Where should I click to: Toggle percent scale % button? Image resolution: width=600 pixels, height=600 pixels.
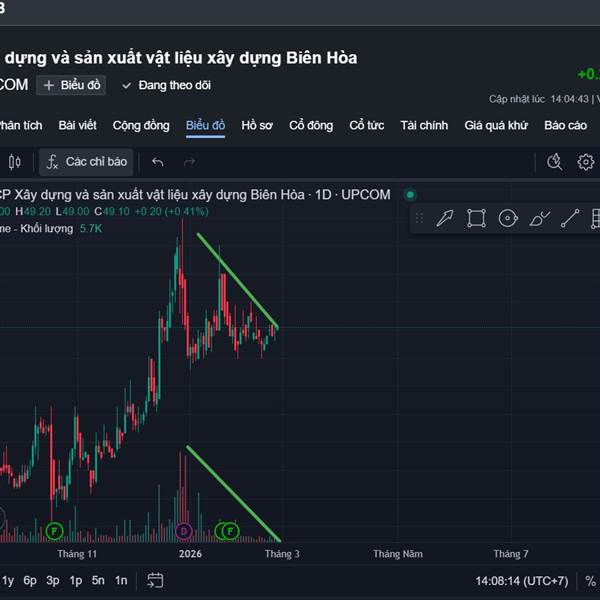(591, 581)
